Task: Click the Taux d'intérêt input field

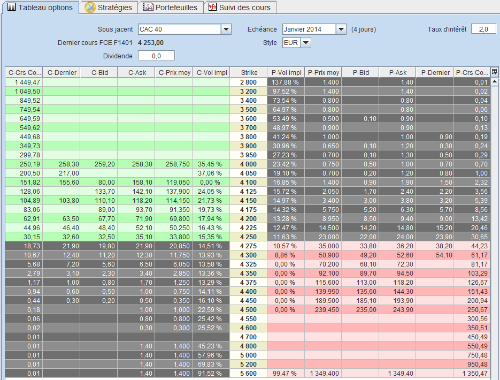Action: (483, 29)
